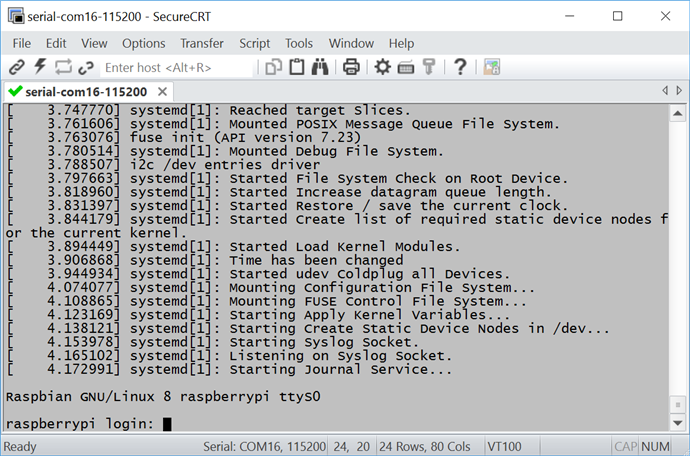690x456 pixels.
Task: Close the serial-com16-115200 tab
Action: pos(162,92)
